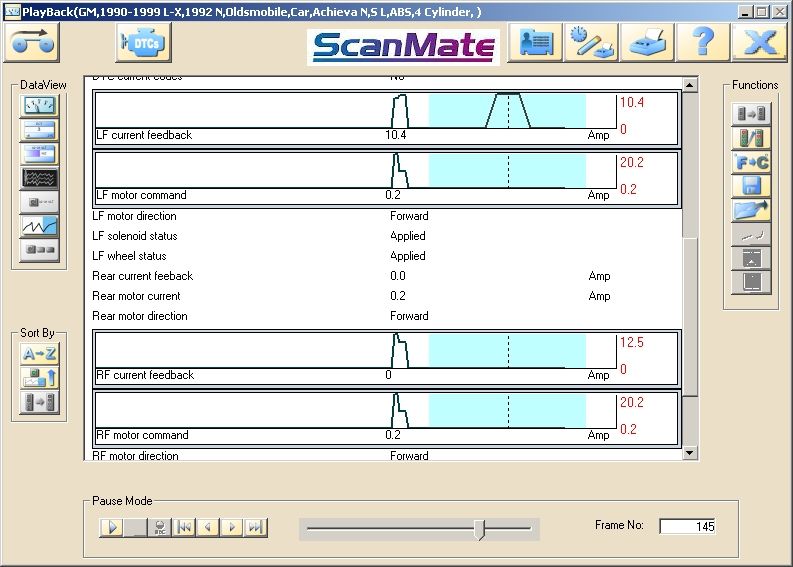Select the RF motor command graph
This screenshot has width=793, height=567.
pos(387,419)
